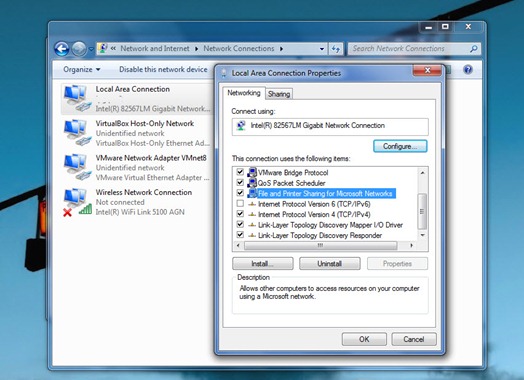Click Disable this network device
The width and height of the screenshot is (524, 380).
click(x=163, y=70)
